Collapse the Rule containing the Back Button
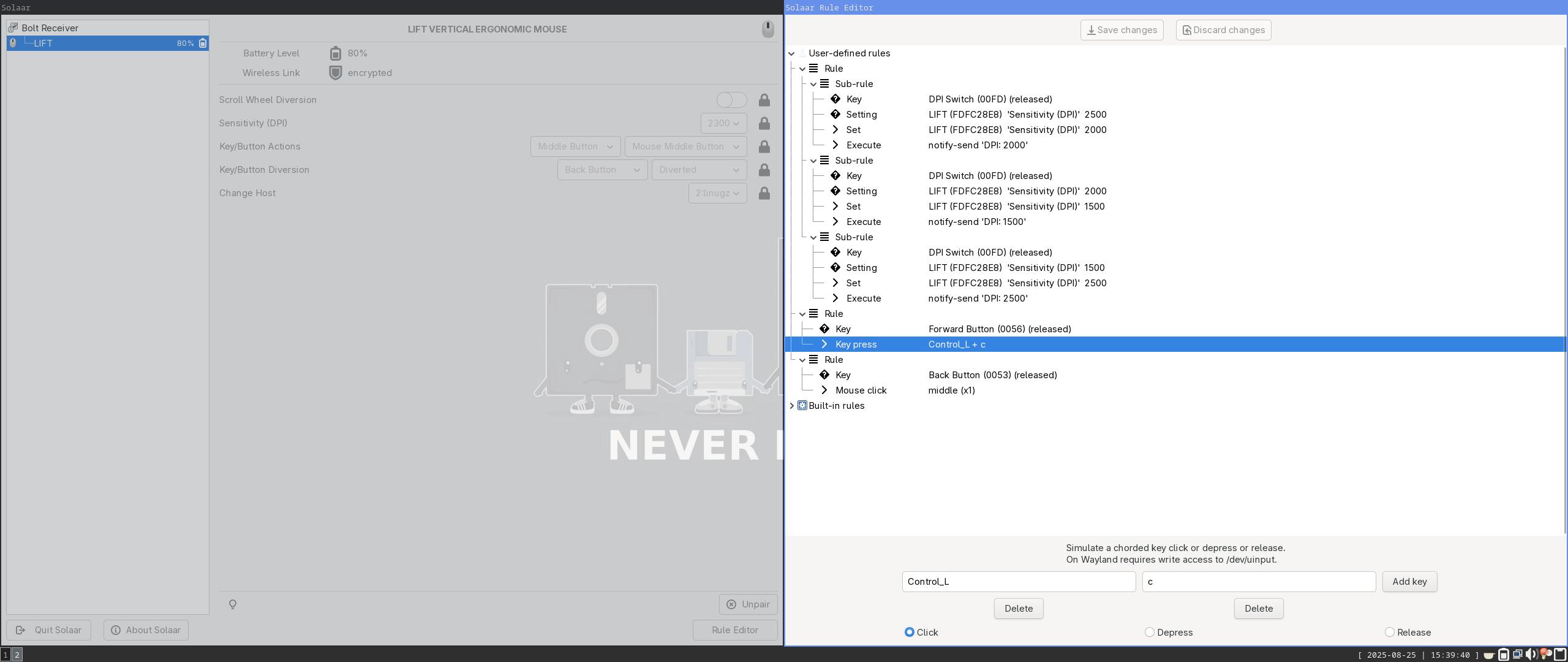Viewport: 1568px width, 662px height. tap(802, 360)
